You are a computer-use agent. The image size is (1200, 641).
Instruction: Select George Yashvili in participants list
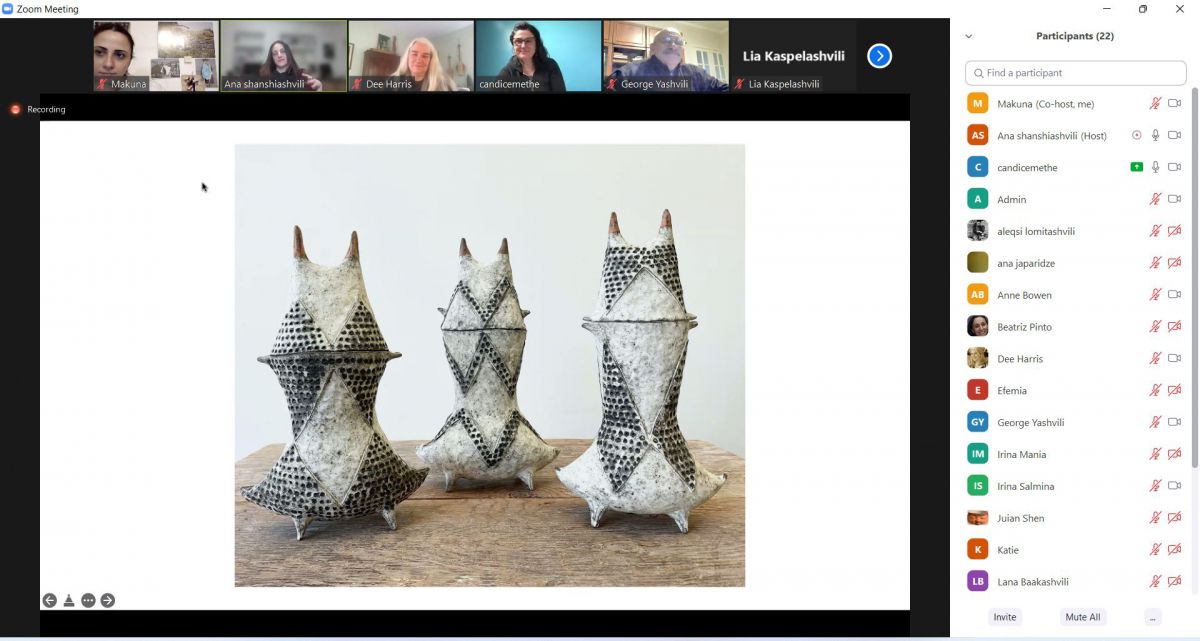coord(1029,422)
